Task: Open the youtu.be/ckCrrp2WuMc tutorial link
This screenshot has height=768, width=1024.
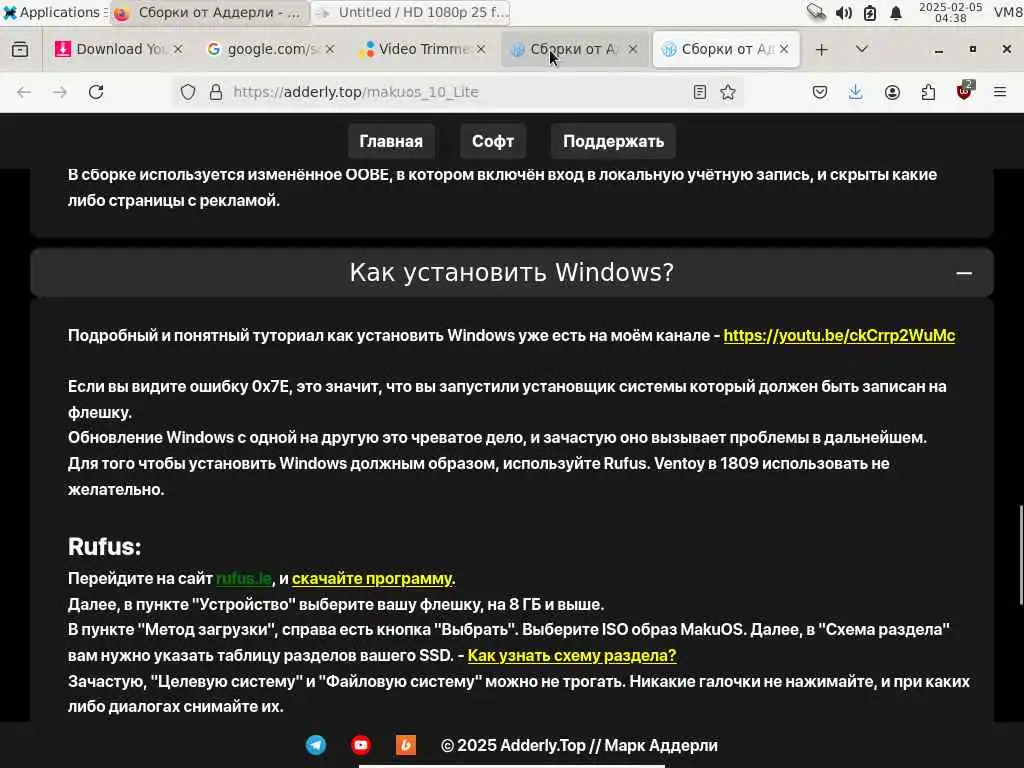Action: [x=839, y=336]
